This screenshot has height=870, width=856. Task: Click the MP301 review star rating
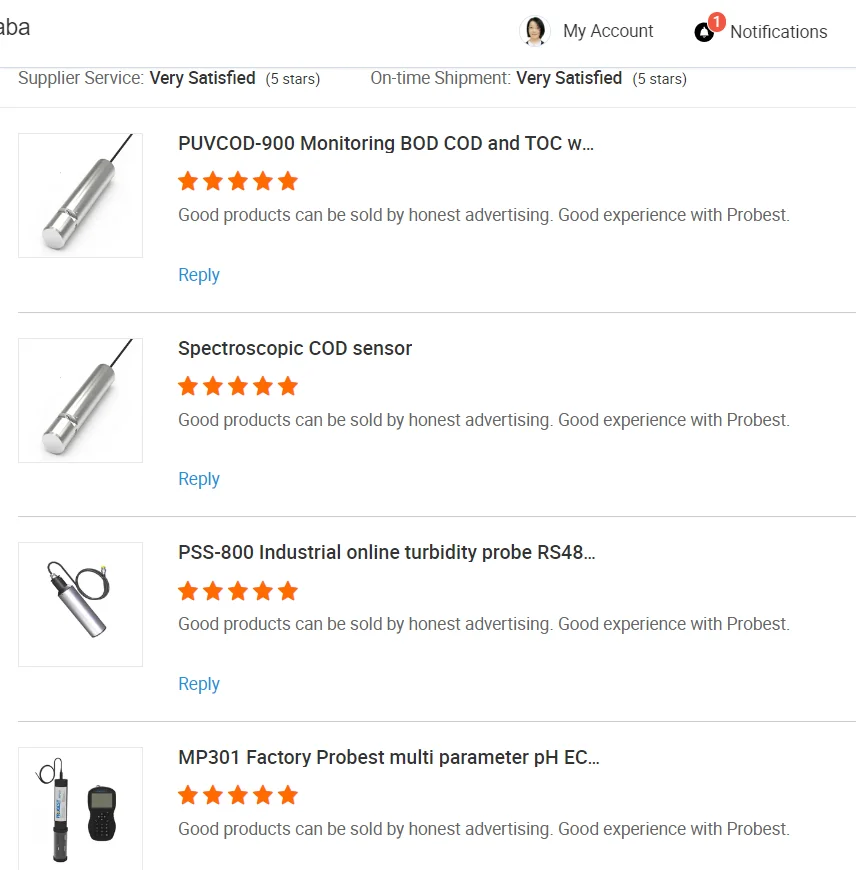coord(238,795)
